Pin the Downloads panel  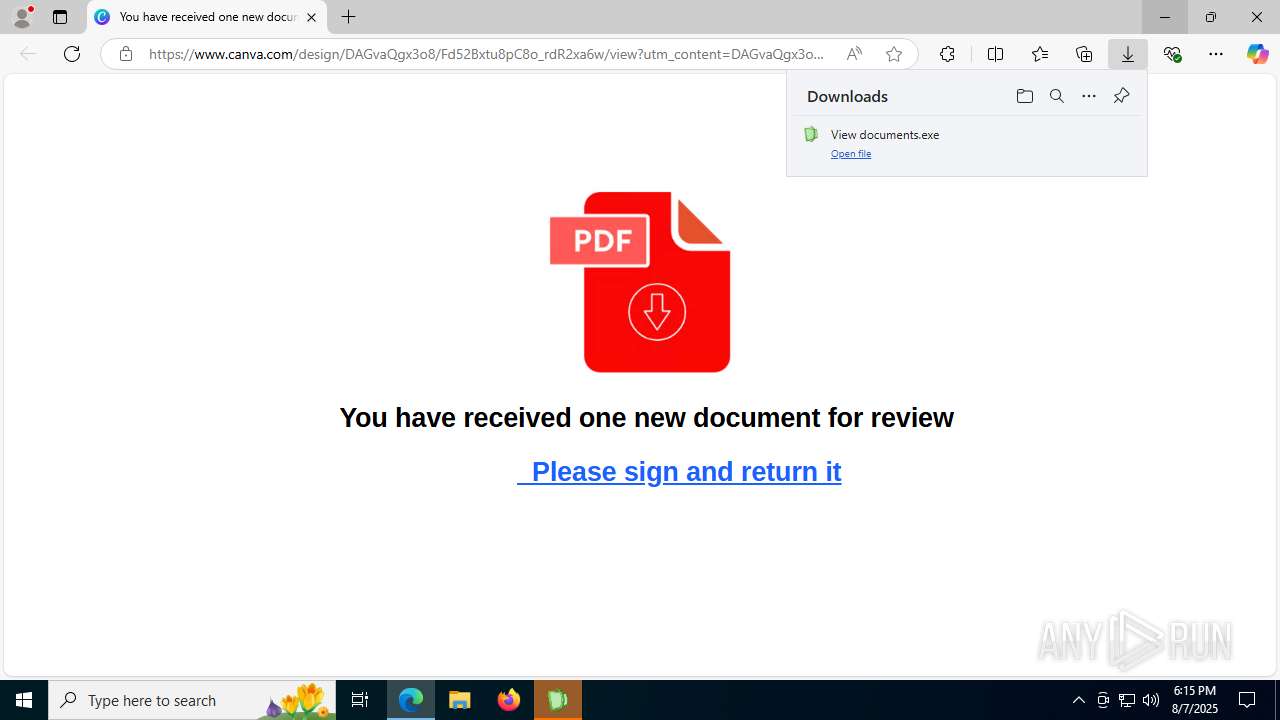(1121, 96)
